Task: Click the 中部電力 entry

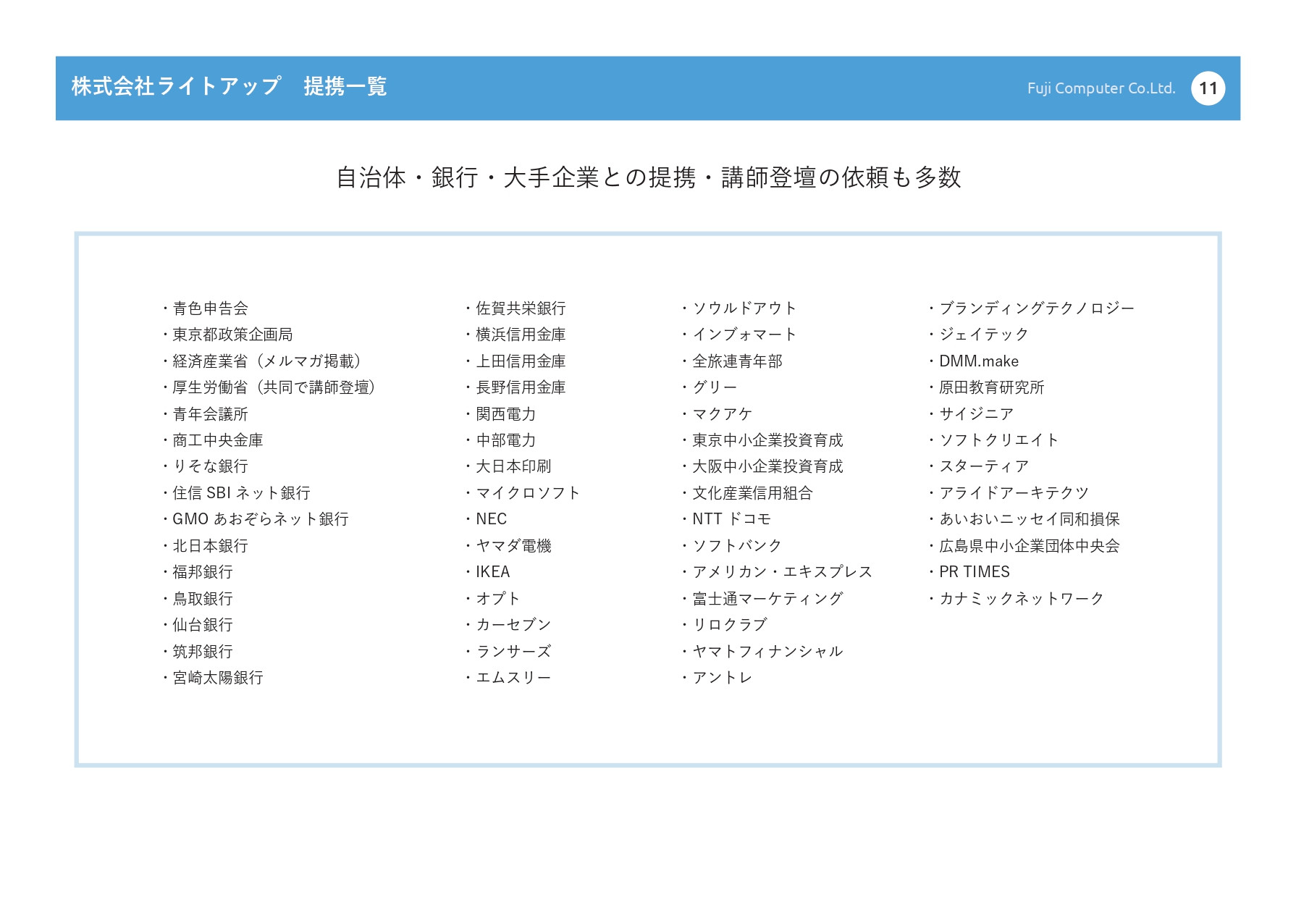Action: pyautogui.click(x=500, y=440)
